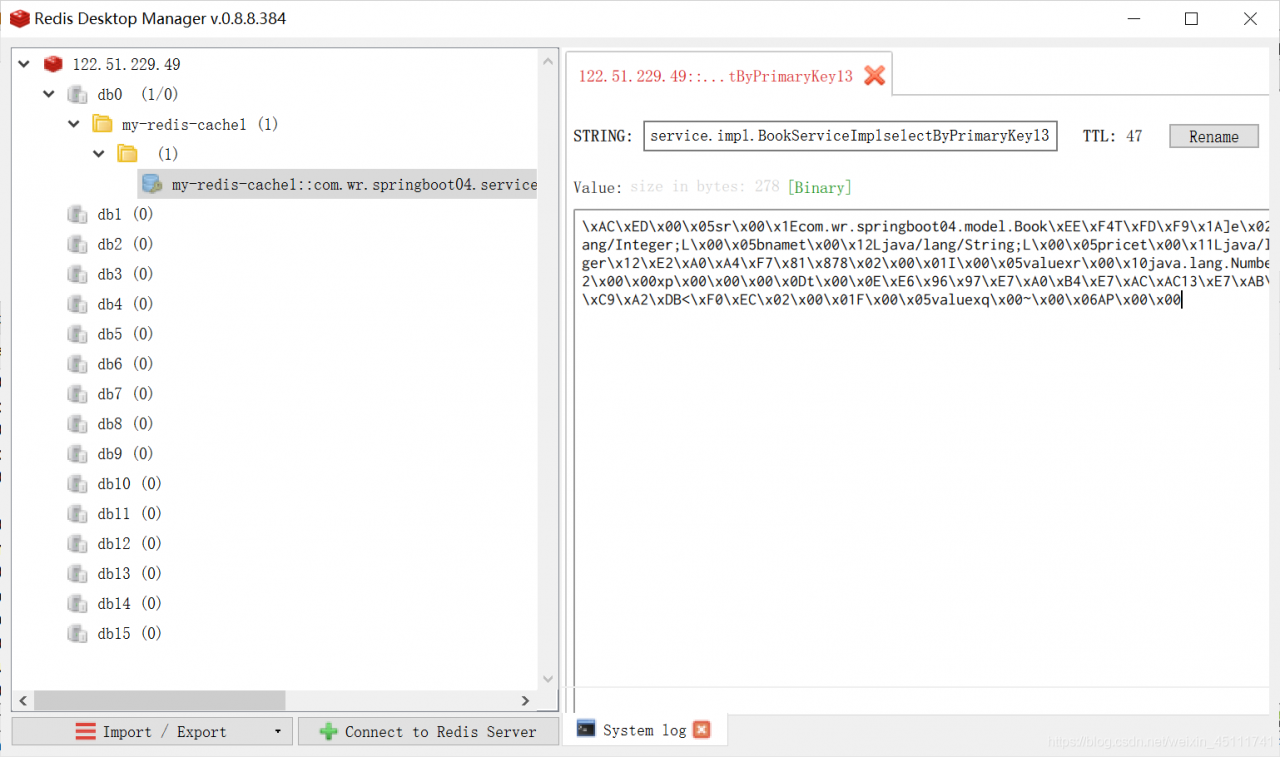Click the STRING: type label
Screen dimensions: 1280x757
click(603, 136)
